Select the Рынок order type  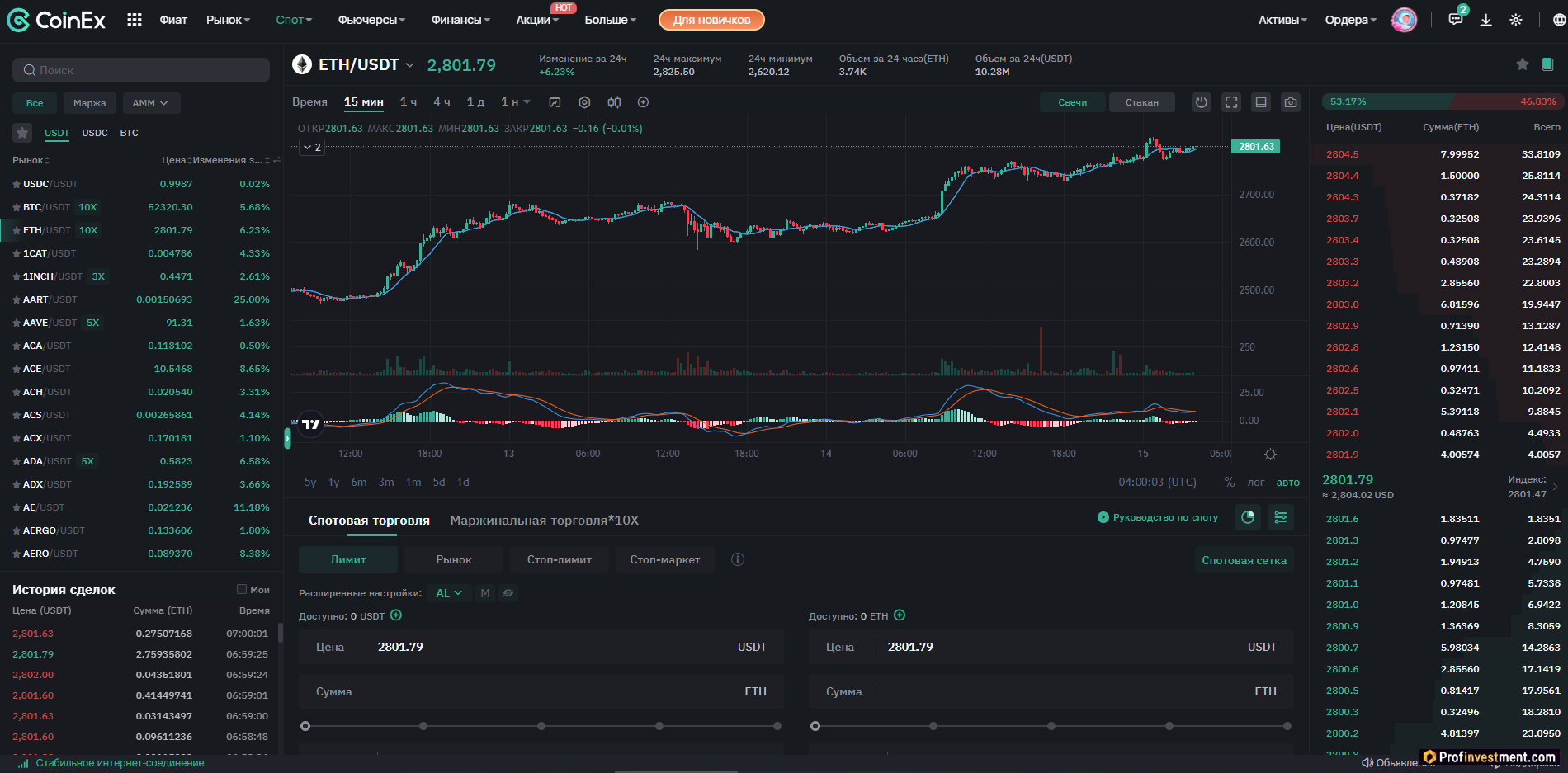454,559
